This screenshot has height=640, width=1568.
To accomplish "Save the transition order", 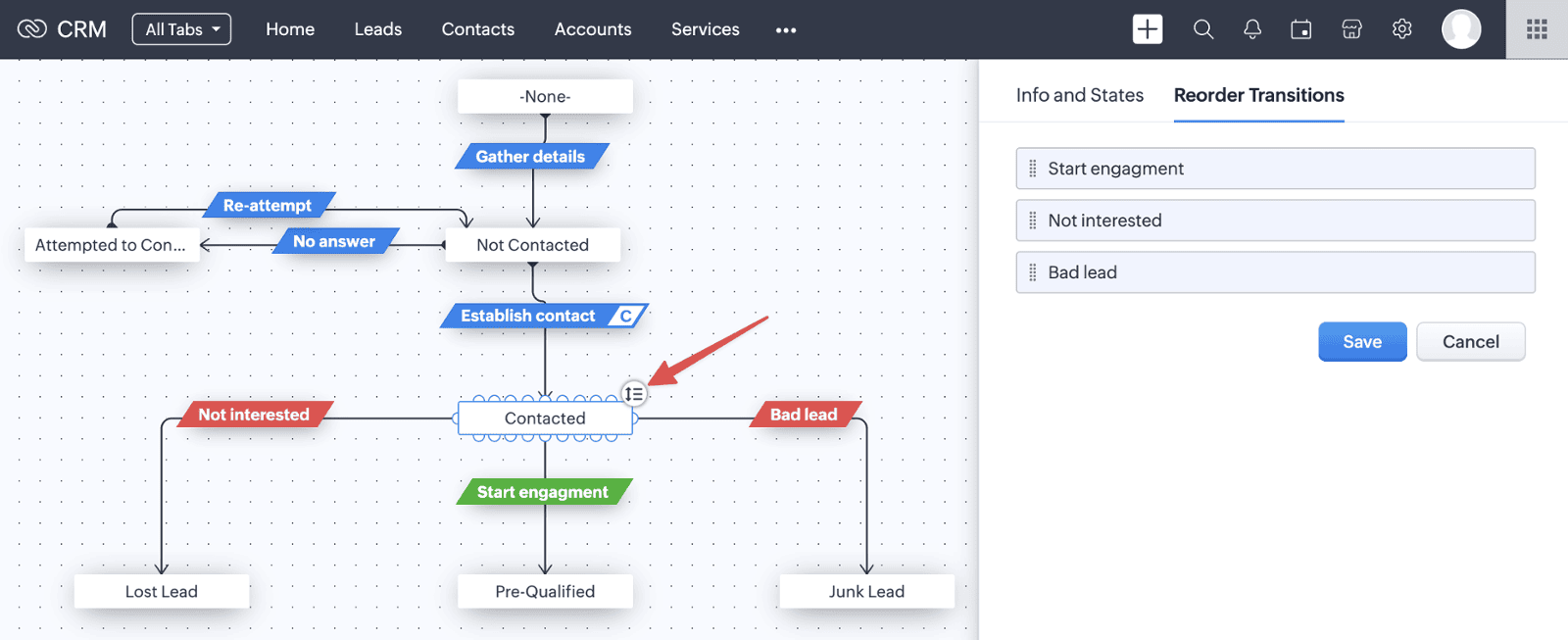I will click(x=1362, y=342).
